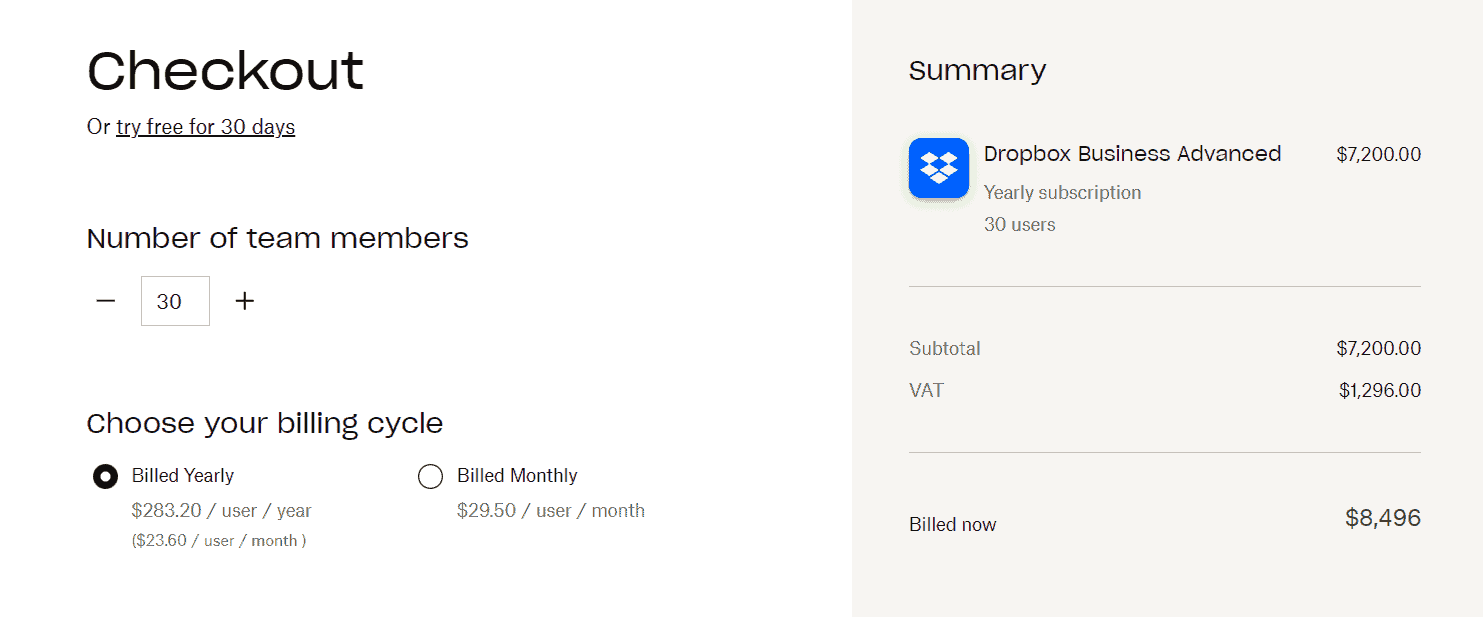Click the 30 users label under the product
1483x617 pixels.
click(x=1019, y=224)
